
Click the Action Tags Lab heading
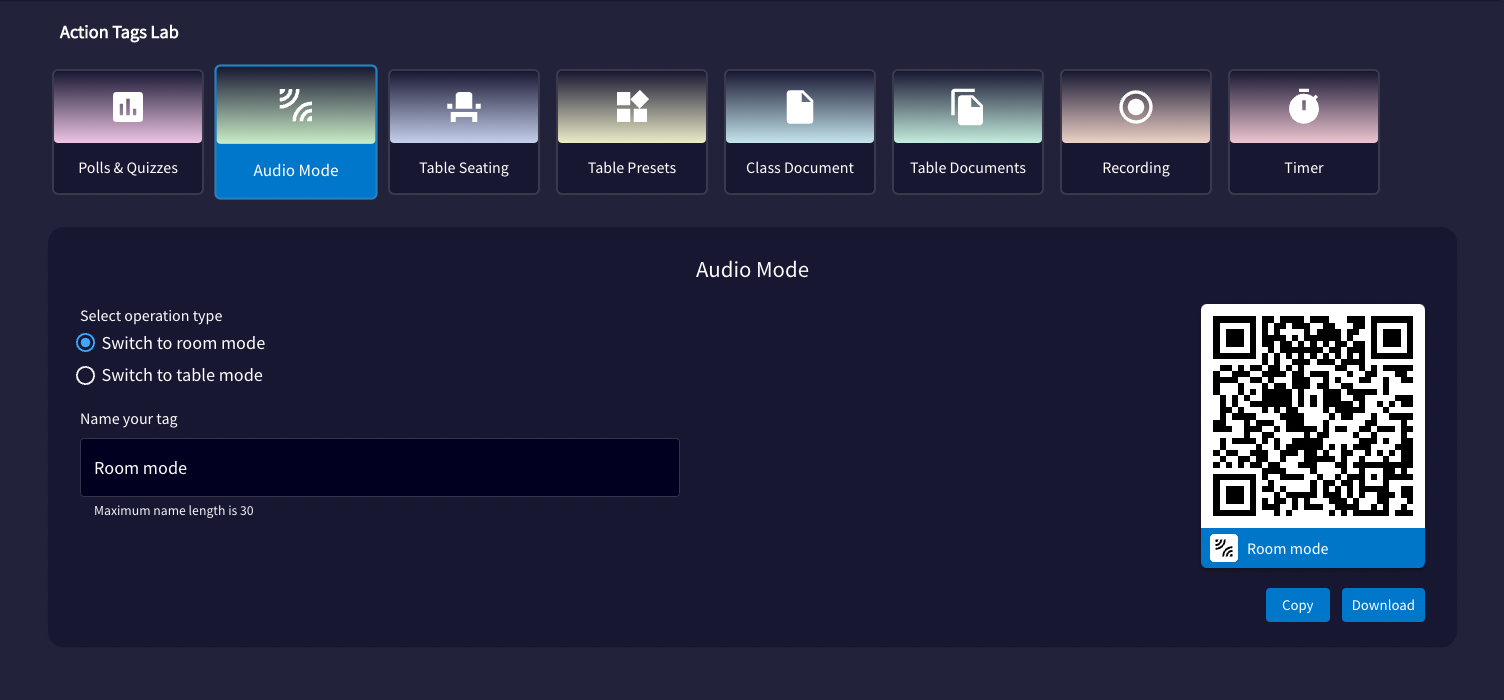click(x=119, y=32)
